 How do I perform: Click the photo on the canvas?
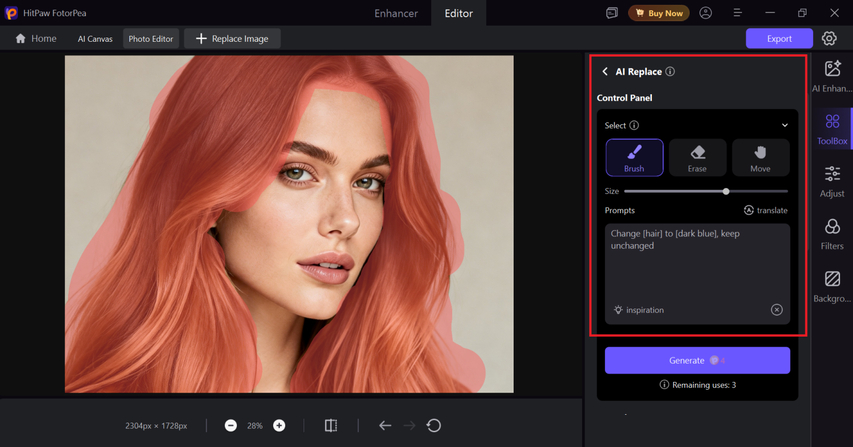[289, 224]
